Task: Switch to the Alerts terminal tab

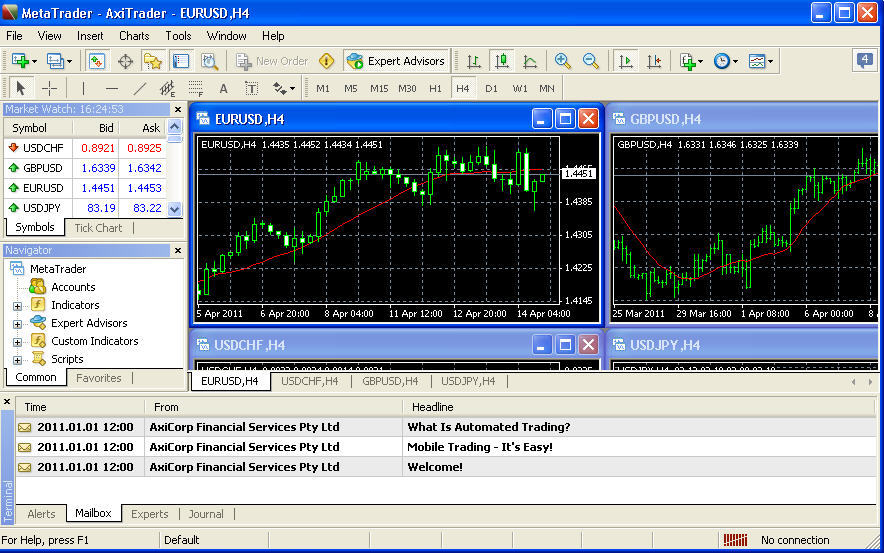Action: coord(41,514)
